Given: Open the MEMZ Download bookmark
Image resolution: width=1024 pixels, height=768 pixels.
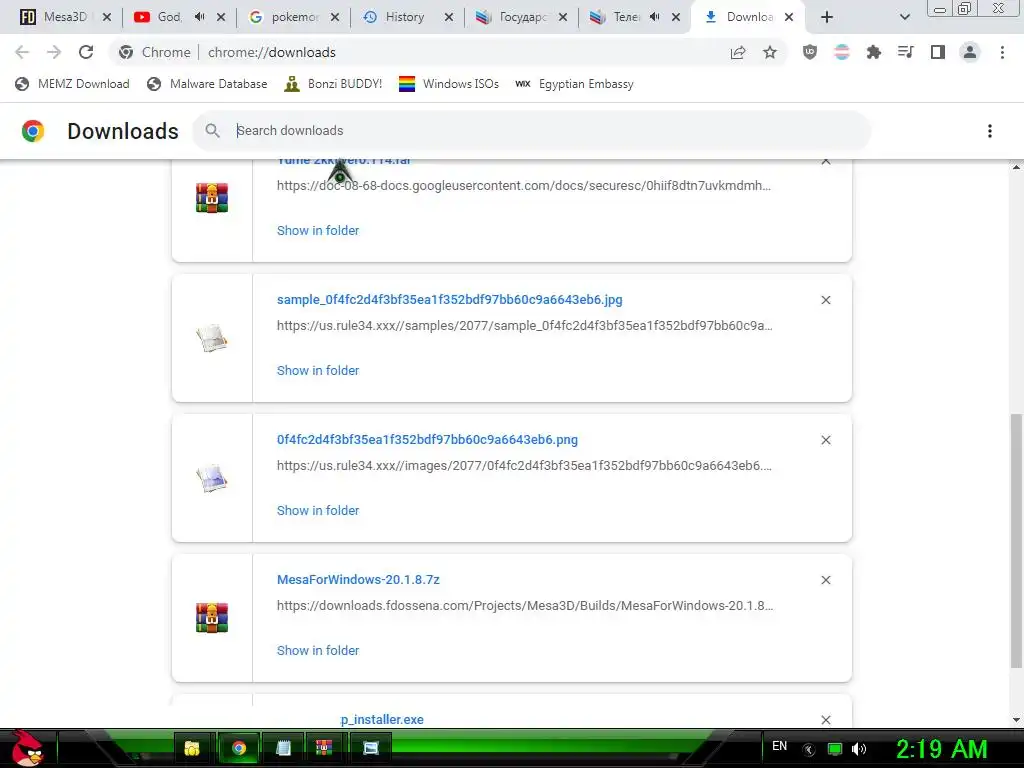Looking at the screenshot, I should [72, 84].
